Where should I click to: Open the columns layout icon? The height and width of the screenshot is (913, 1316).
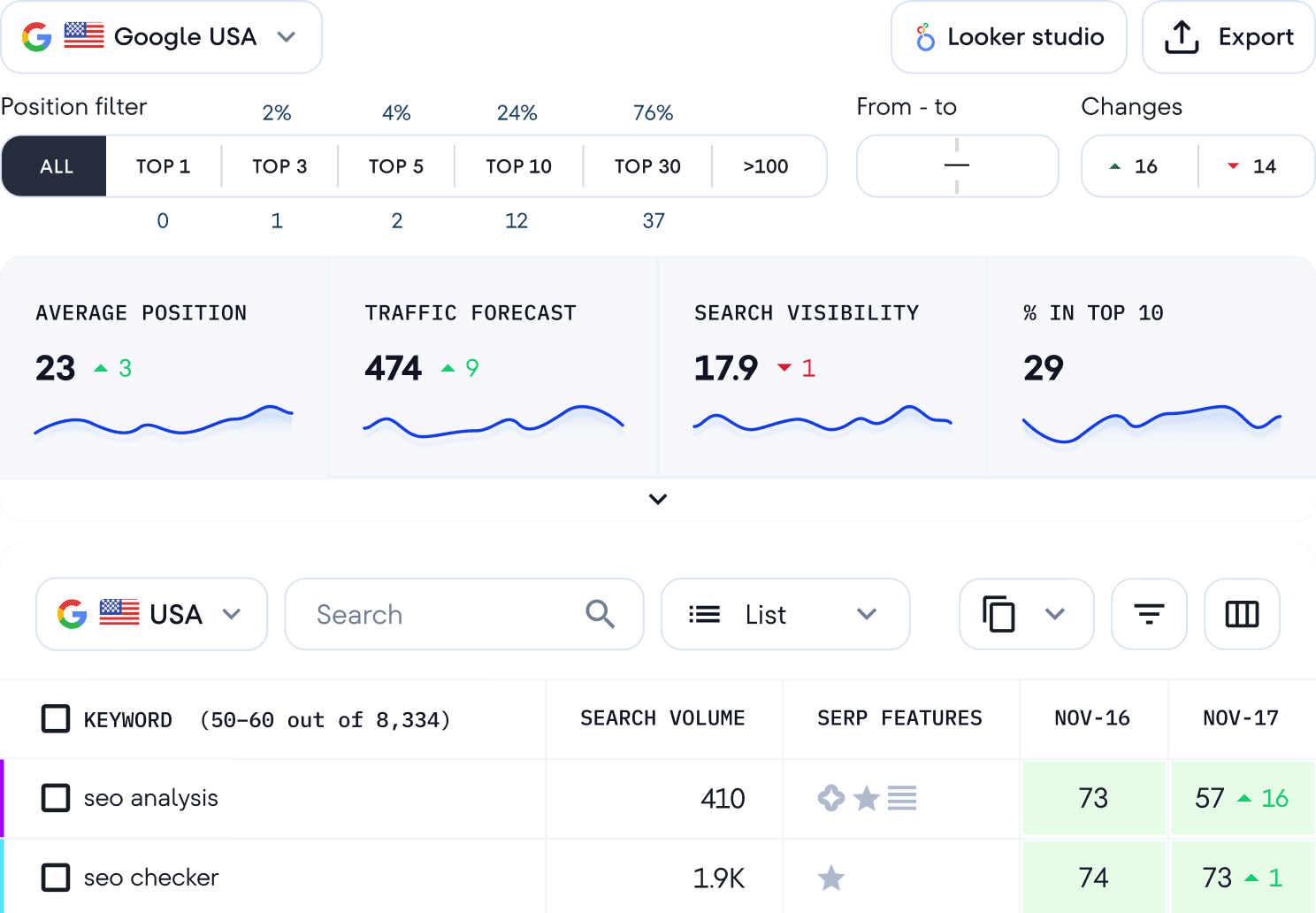point(1242,614)
